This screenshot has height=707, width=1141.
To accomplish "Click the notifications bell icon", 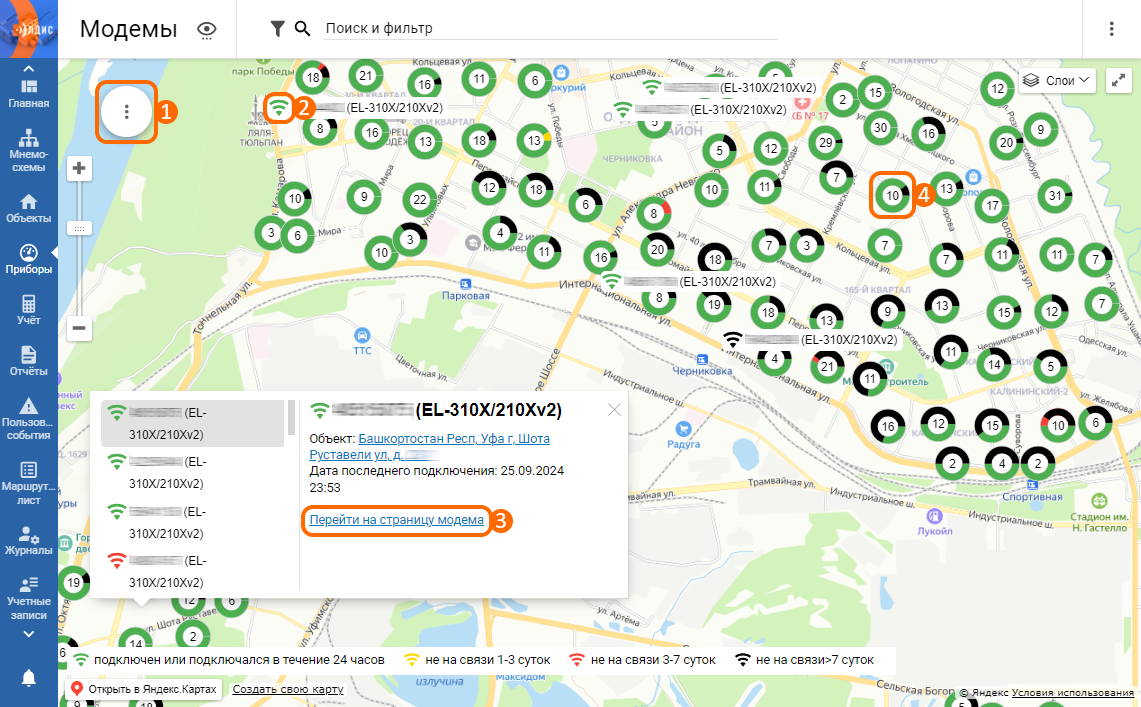I will pos(28,678).
